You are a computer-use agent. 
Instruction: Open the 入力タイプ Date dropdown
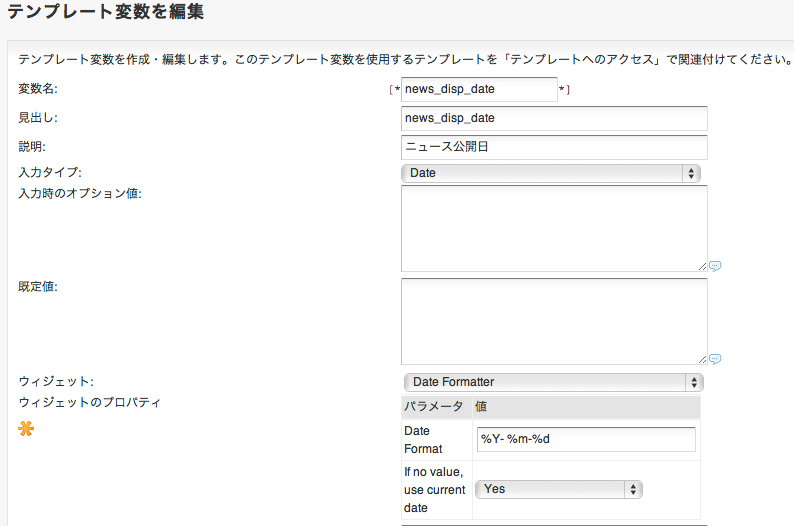551,173
